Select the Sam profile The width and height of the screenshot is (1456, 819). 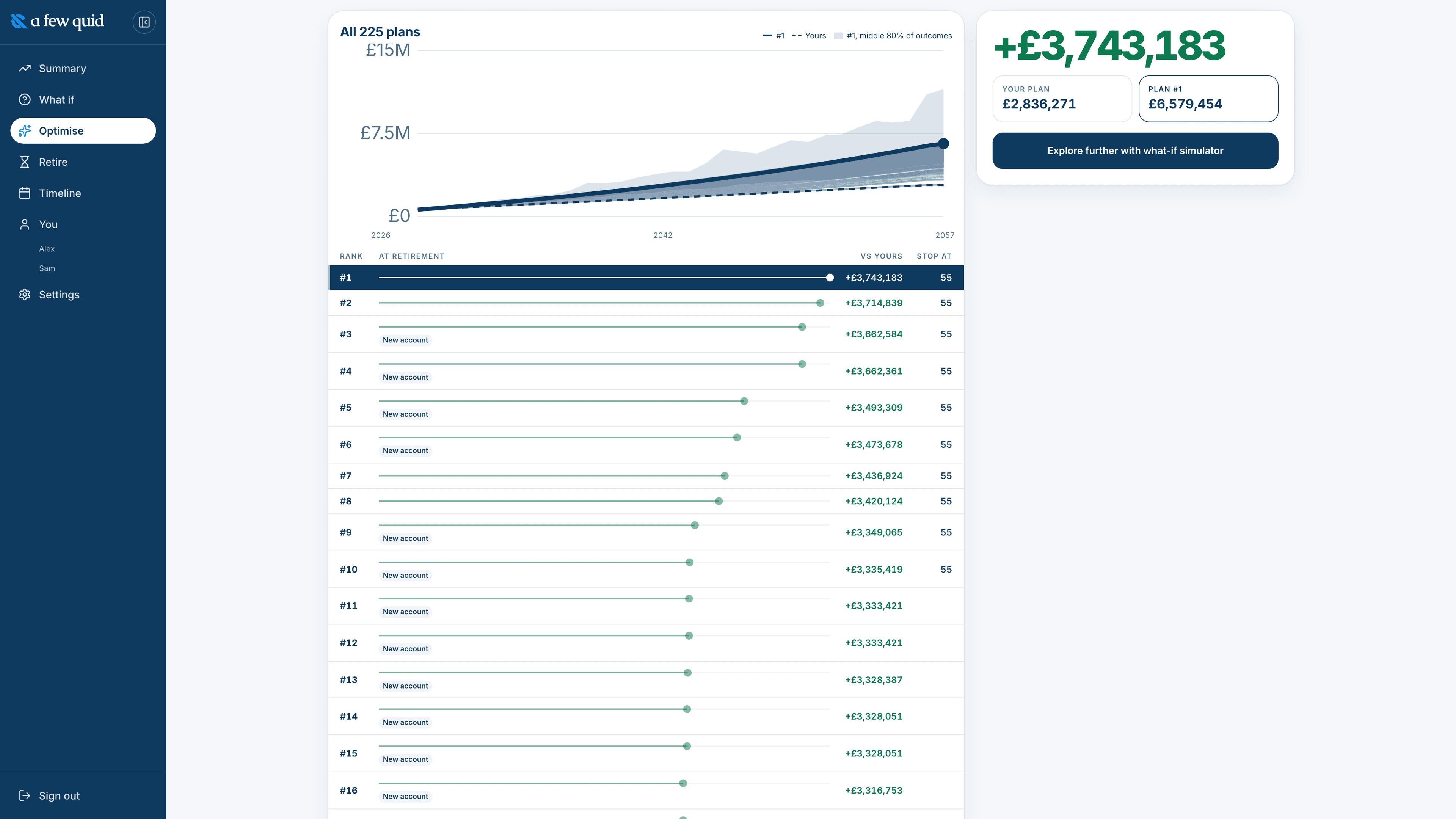coord(47,268)
